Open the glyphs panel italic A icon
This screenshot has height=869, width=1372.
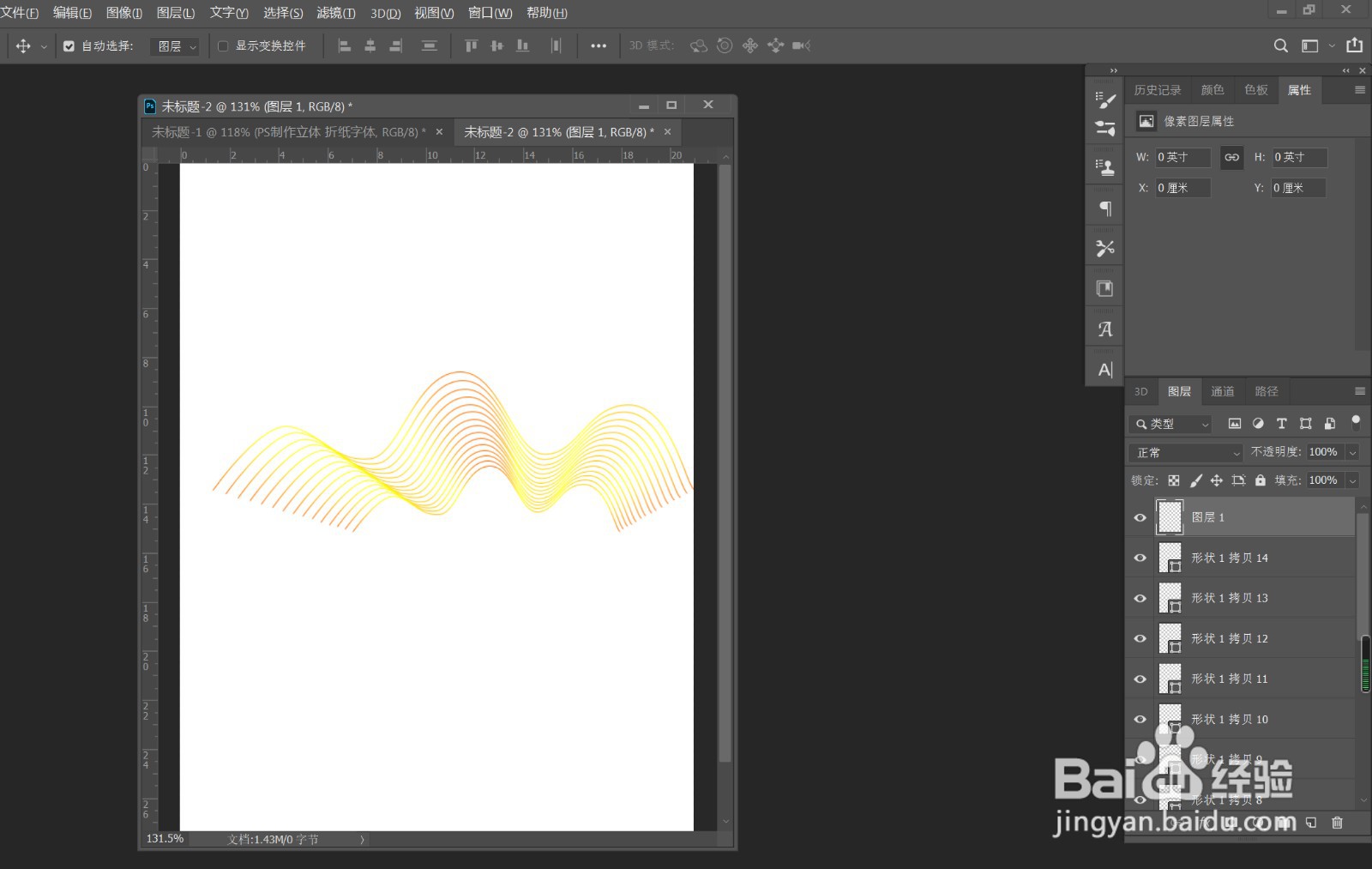coord(1105,329)
